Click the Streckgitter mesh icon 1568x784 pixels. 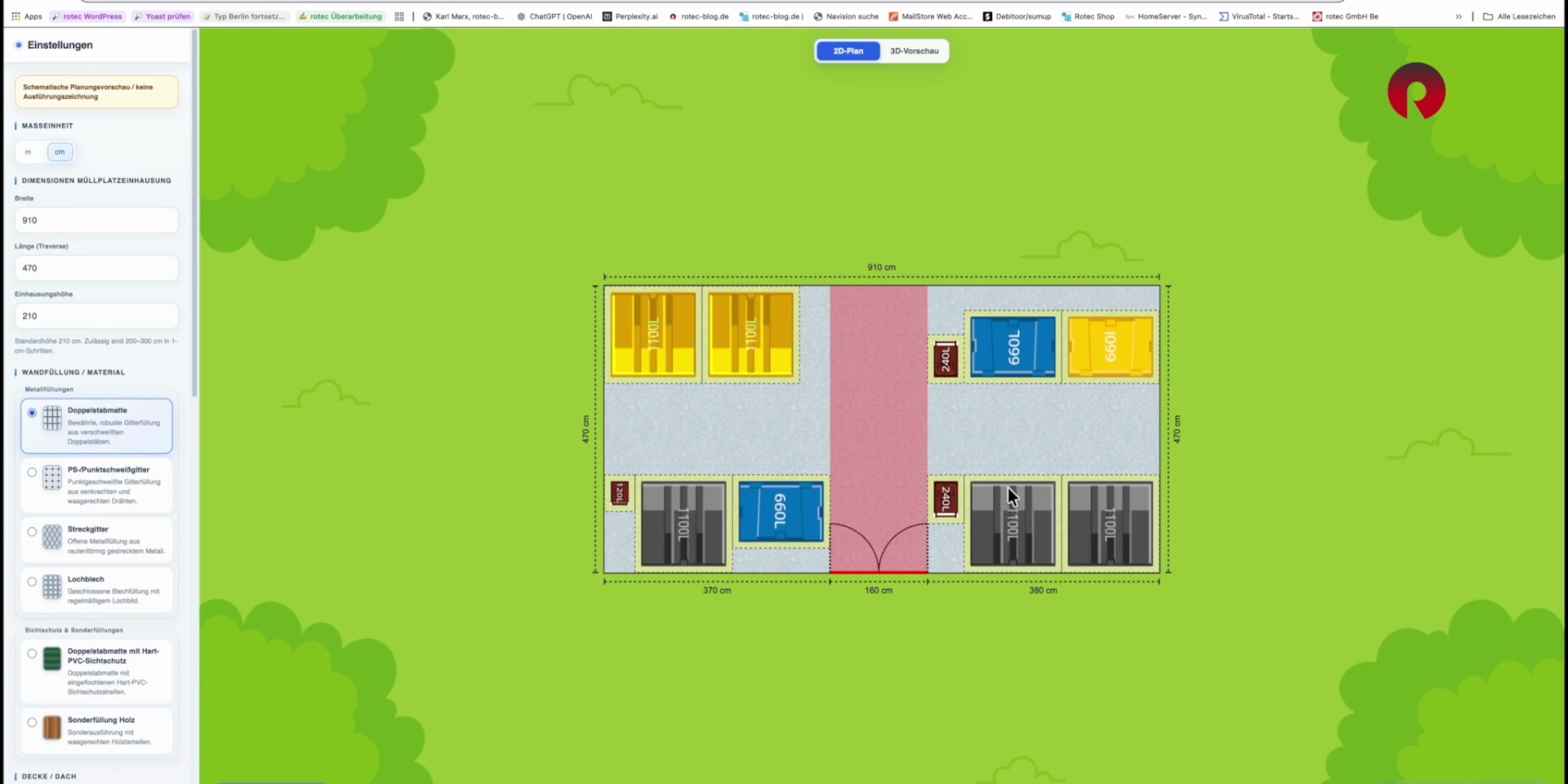coord(52,537)
